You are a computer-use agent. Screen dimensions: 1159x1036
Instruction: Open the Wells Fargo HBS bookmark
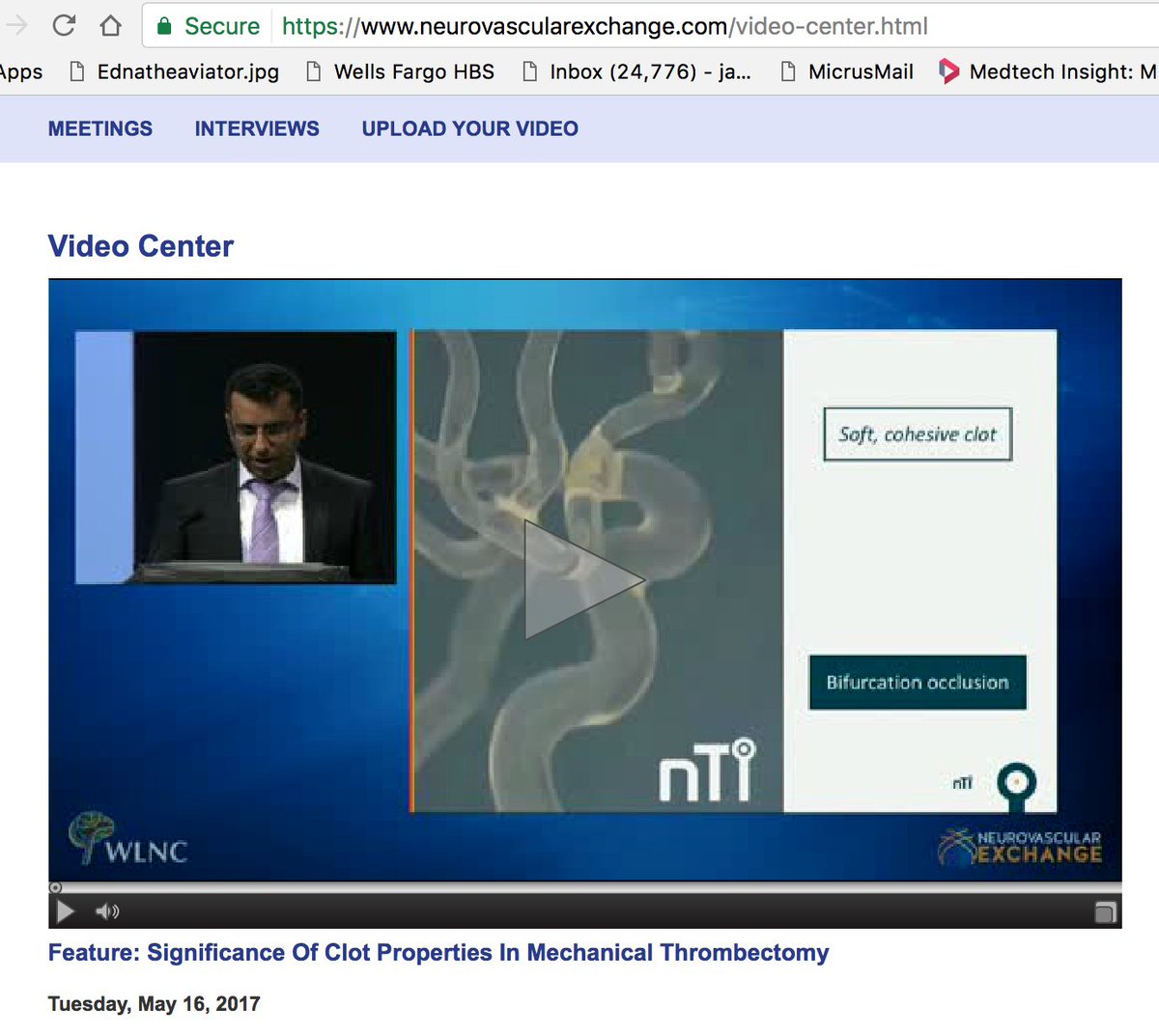[401, 71]
